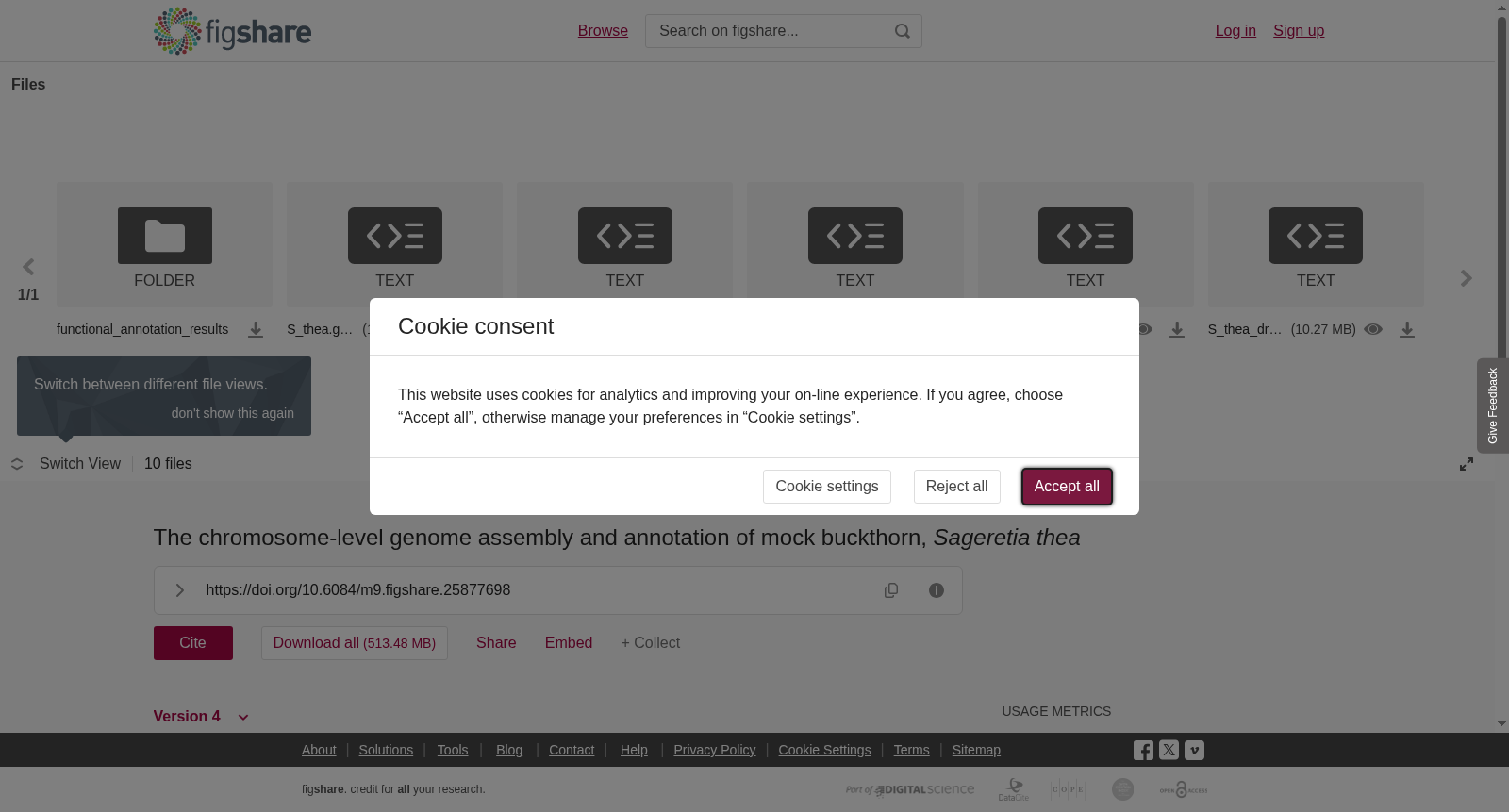
Task: Open the footer Cookie Settings link
Action: [x=824, y=750]
